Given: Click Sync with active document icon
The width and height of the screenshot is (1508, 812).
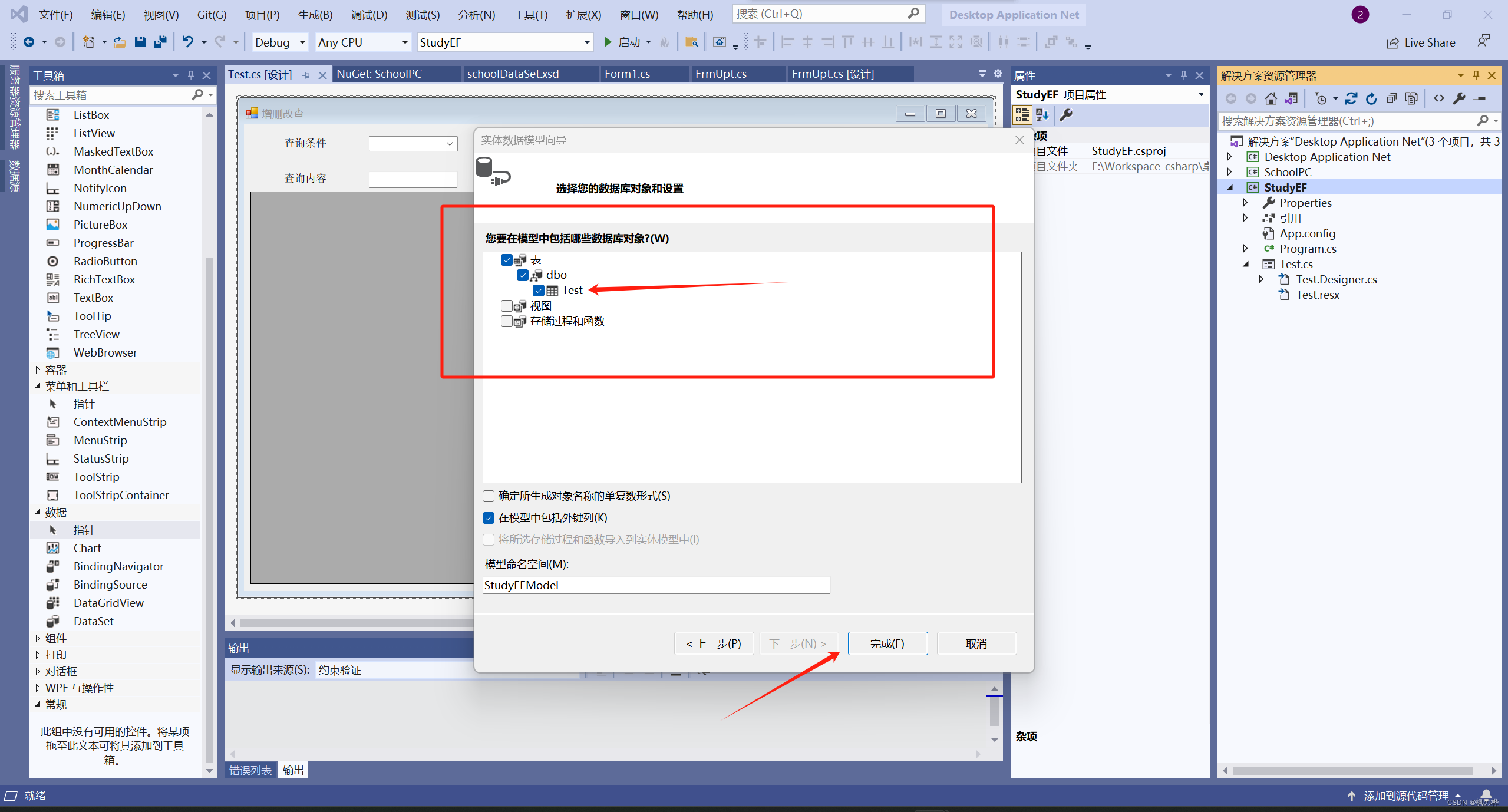Looking at the screenshot, I should pyautogui.click(x=1351, y=98).
